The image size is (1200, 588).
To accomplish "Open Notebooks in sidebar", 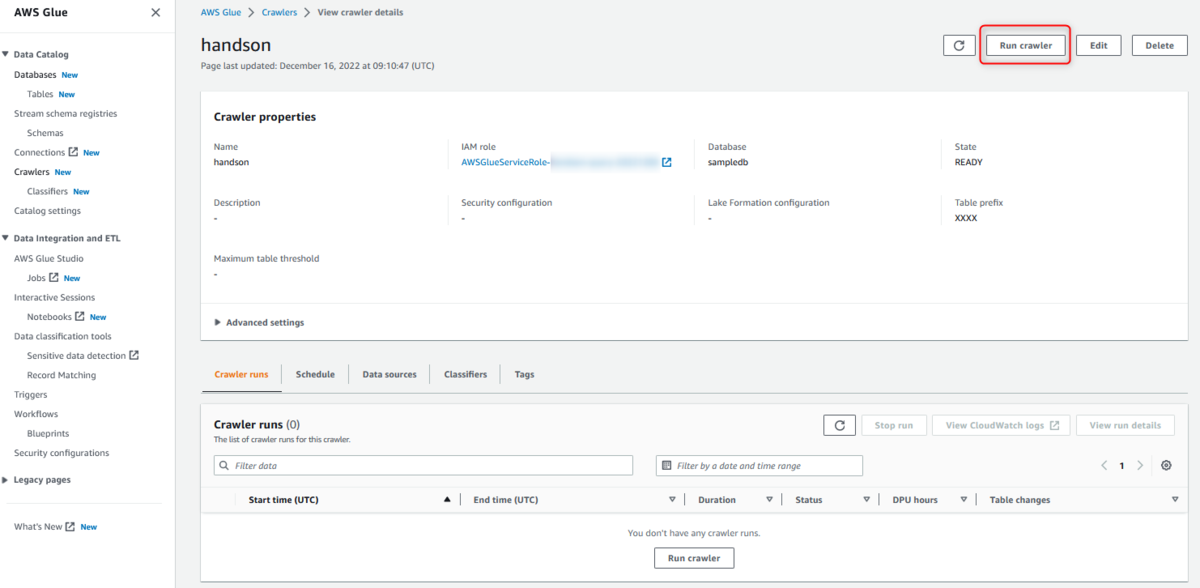I will pyautogui.click(x=49, y=317).
